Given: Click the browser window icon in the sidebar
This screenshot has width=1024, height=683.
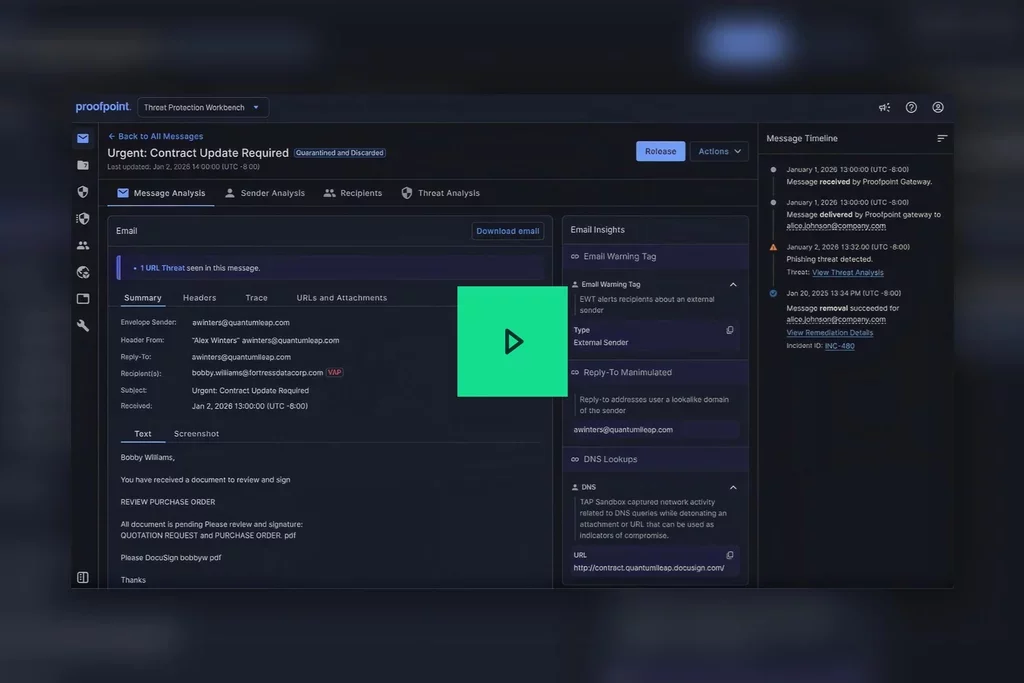Looking at the screenshot, I should (83, 299).
